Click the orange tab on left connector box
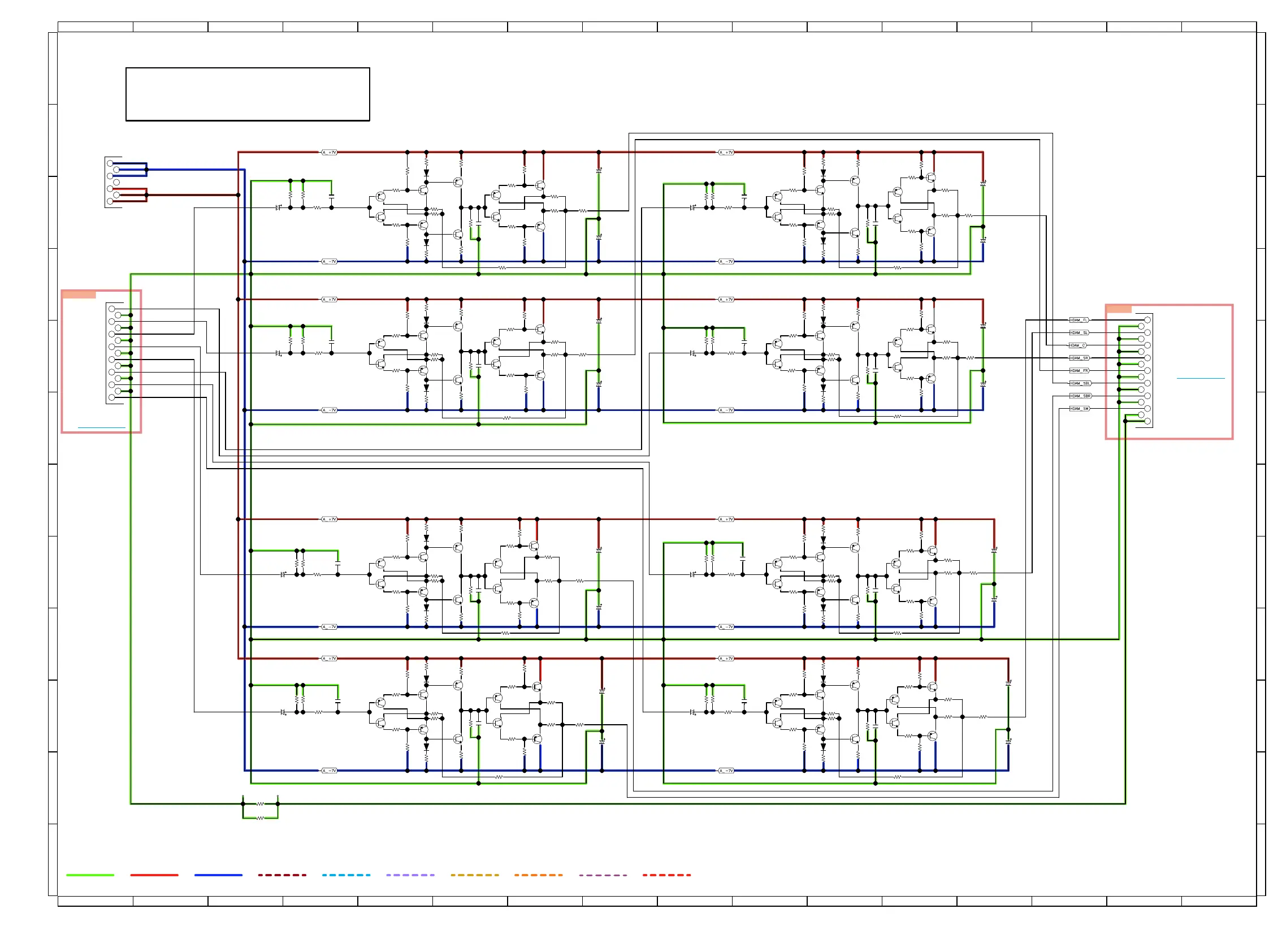 click(79, 295)
